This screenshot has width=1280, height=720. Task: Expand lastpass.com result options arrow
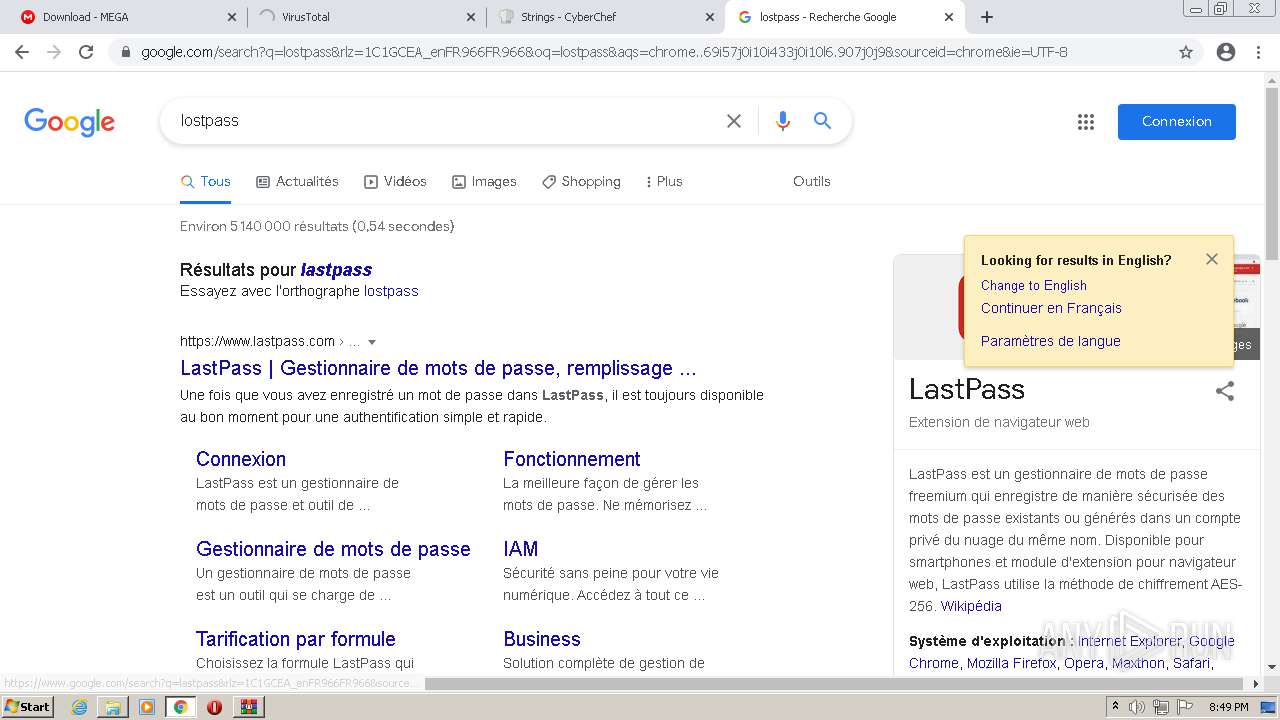[x=372, y=342]
